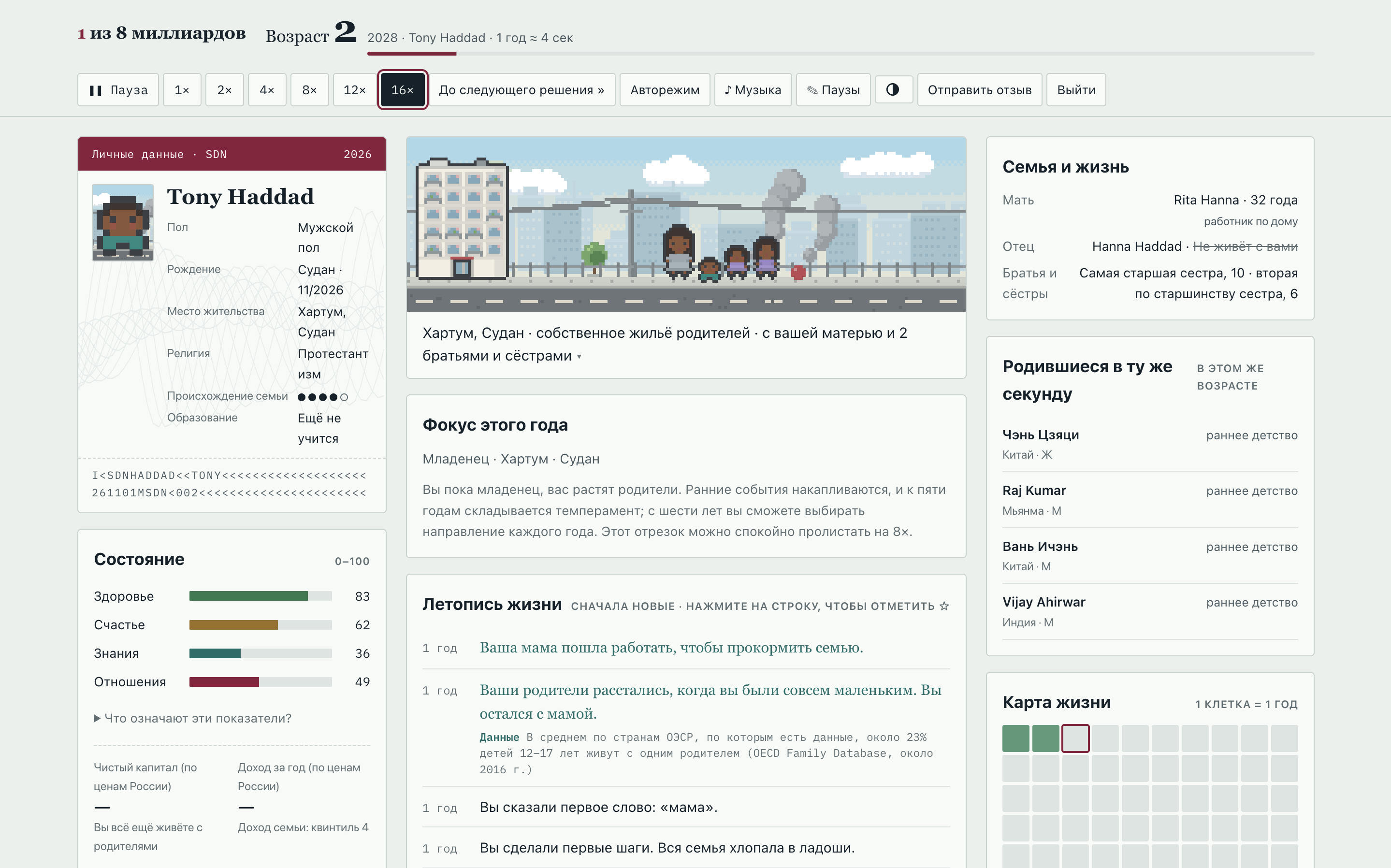
Task: Click mother's name Rita Hanna
Action: point(1205,200)
